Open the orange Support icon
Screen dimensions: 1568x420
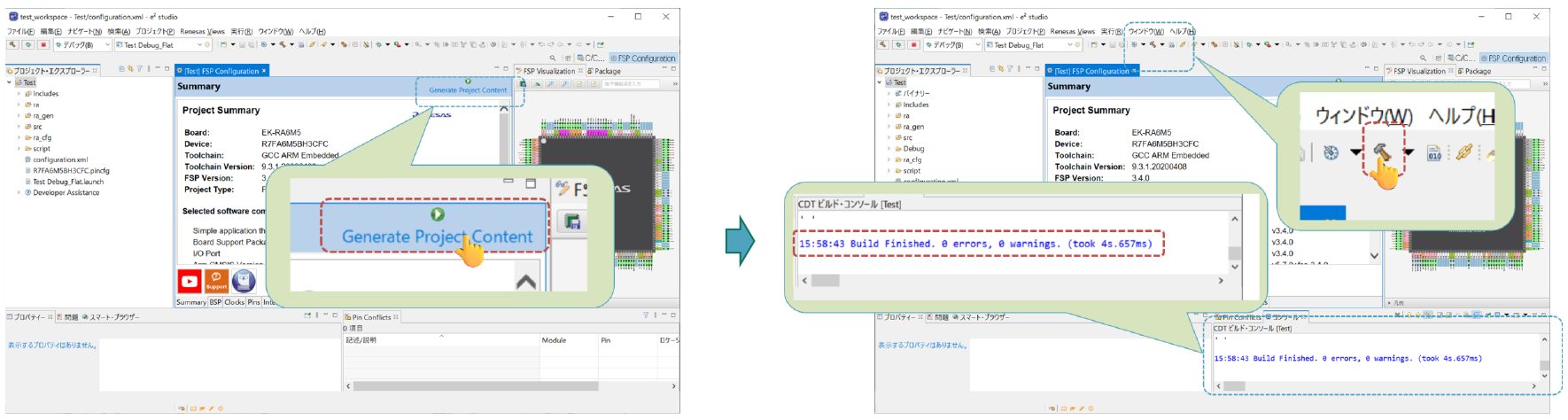216,282
